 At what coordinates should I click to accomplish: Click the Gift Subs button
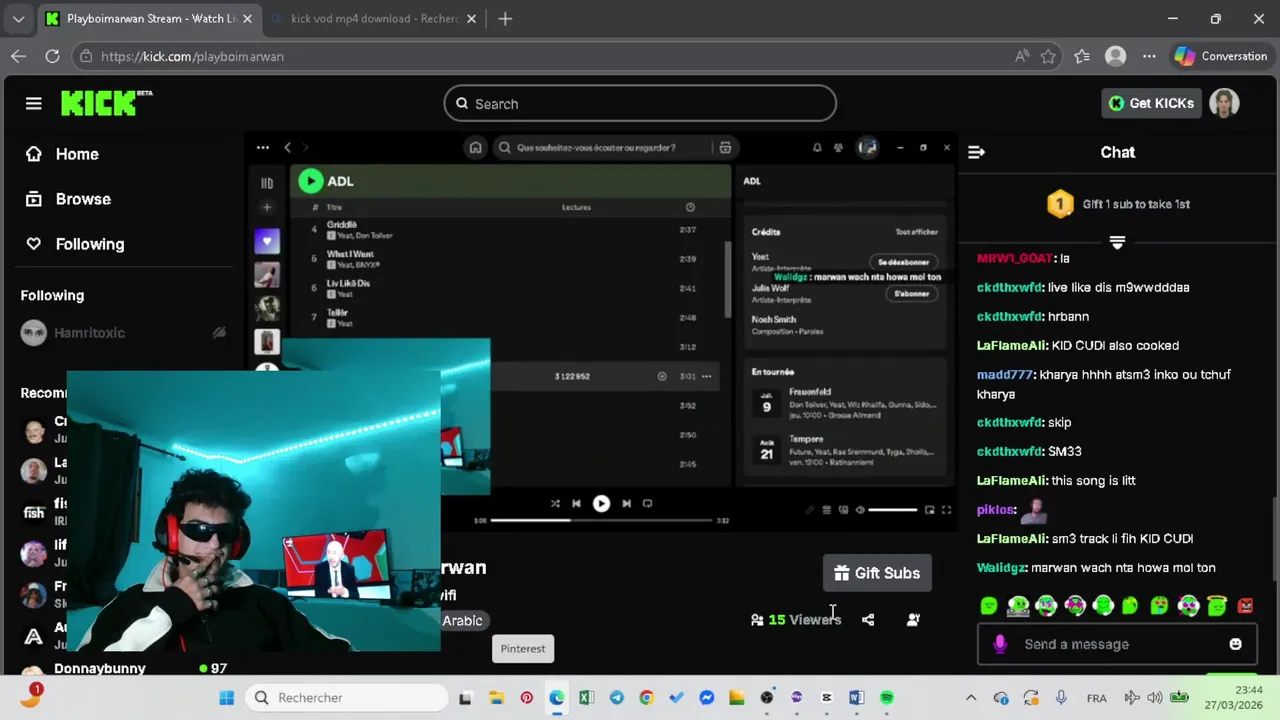coord(877,573)
